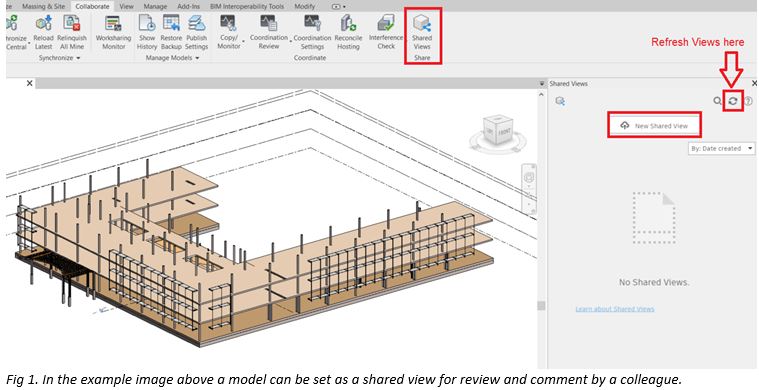Switch to the Add-Ins tab
This screenshot has height=390, width=759.
pyautogui.click(x=189, y=6)
